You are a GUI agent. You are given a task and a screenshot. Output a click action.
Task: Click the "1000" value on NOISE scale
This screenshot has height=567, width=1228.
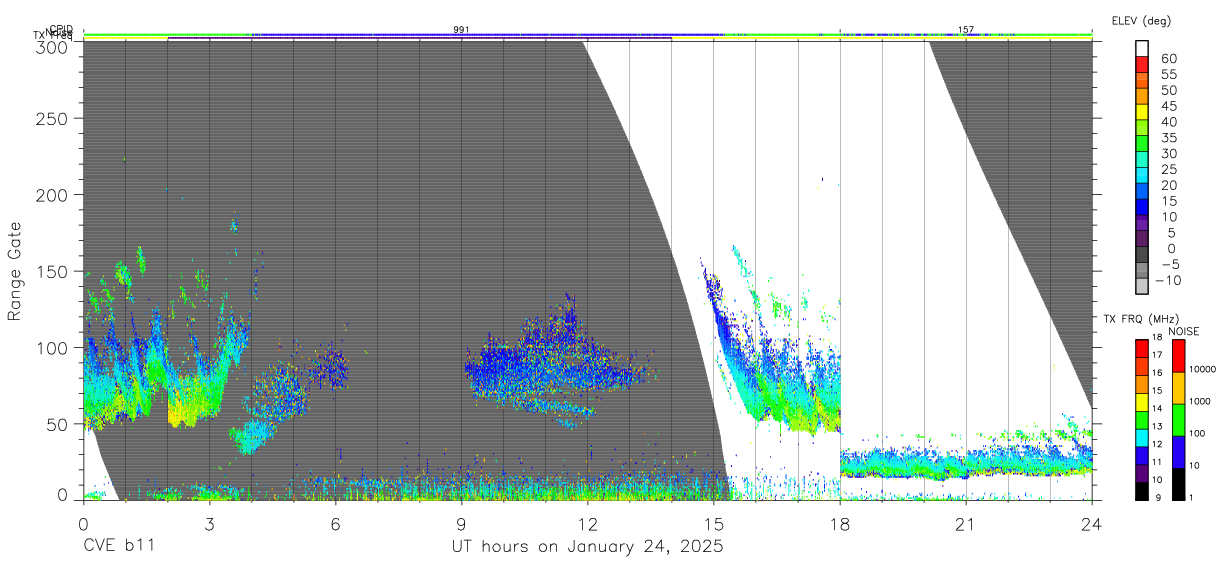tap(1200, 402)
